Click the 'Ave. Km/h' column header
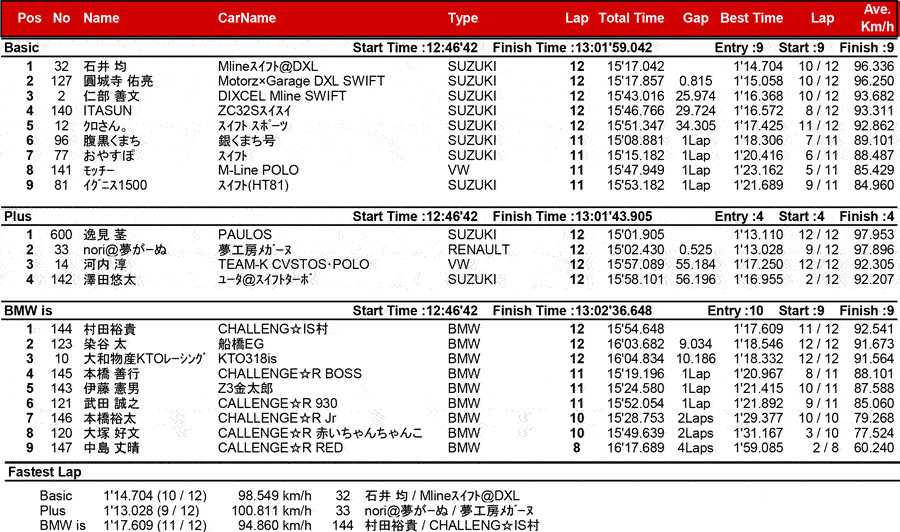Screen dimensions: 900x532 878,18
